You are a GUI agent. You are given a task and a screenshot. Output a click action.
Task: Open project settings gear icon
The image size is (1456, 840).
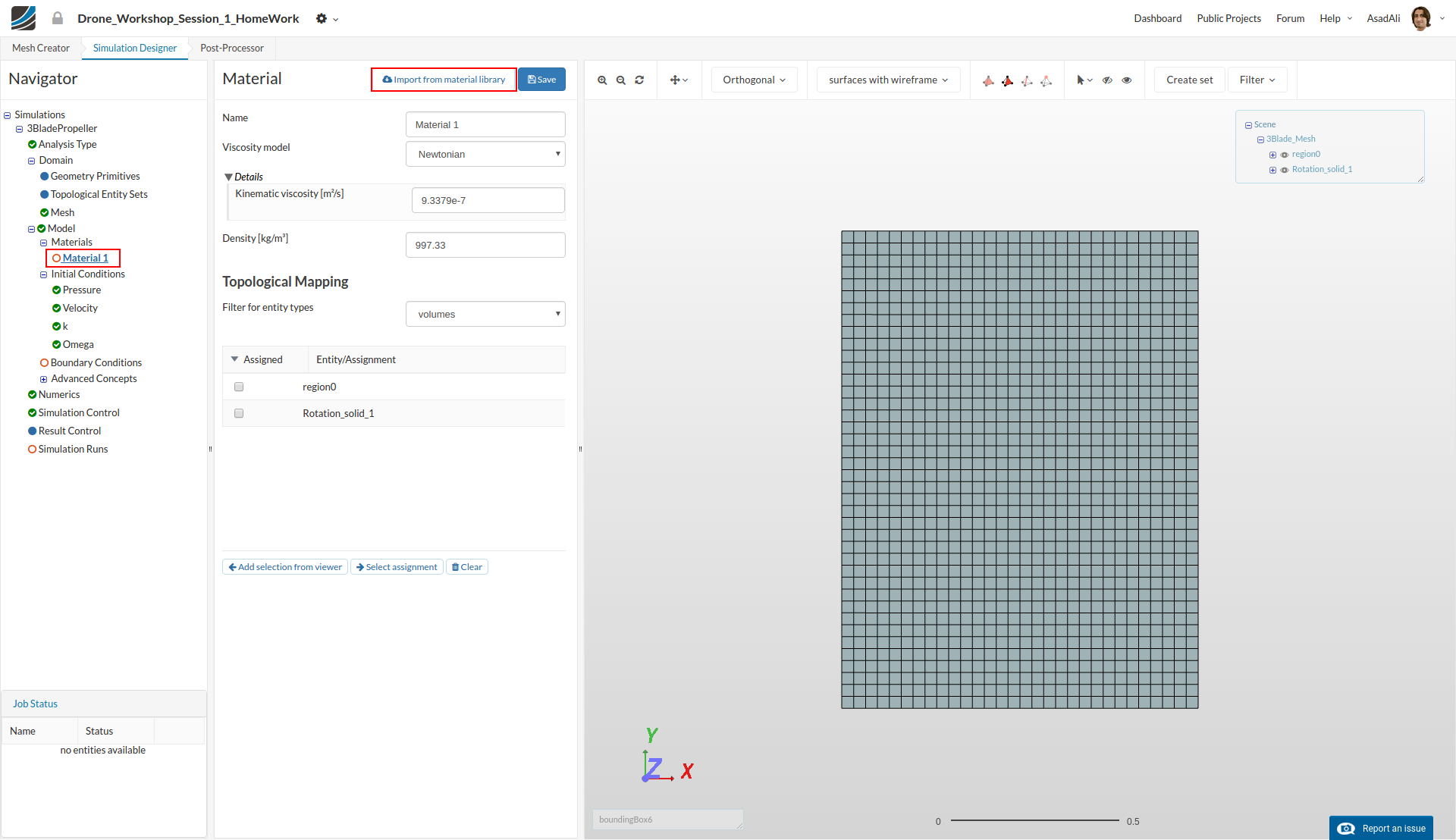[x=322, y=19]
